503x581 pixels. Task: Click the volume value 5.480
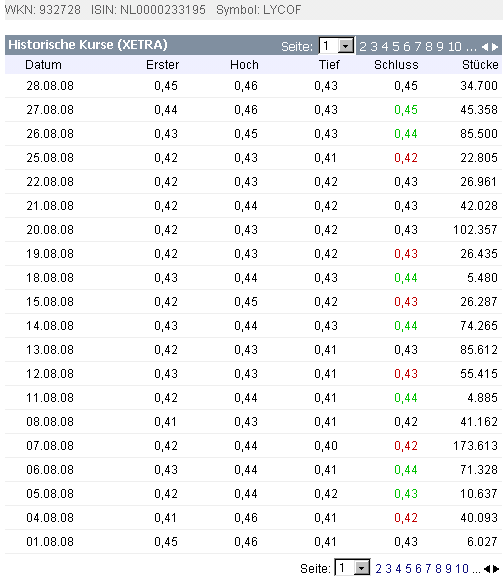click(x=482, y=278)
